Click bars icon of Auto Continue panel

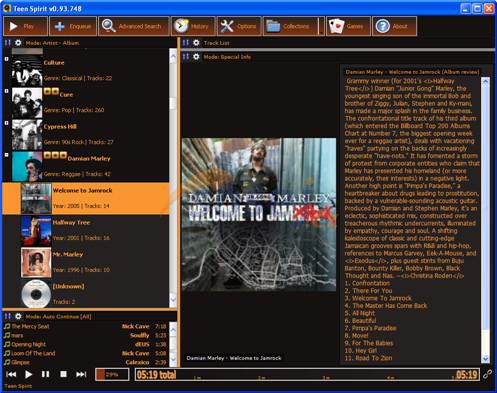[8, 316]
